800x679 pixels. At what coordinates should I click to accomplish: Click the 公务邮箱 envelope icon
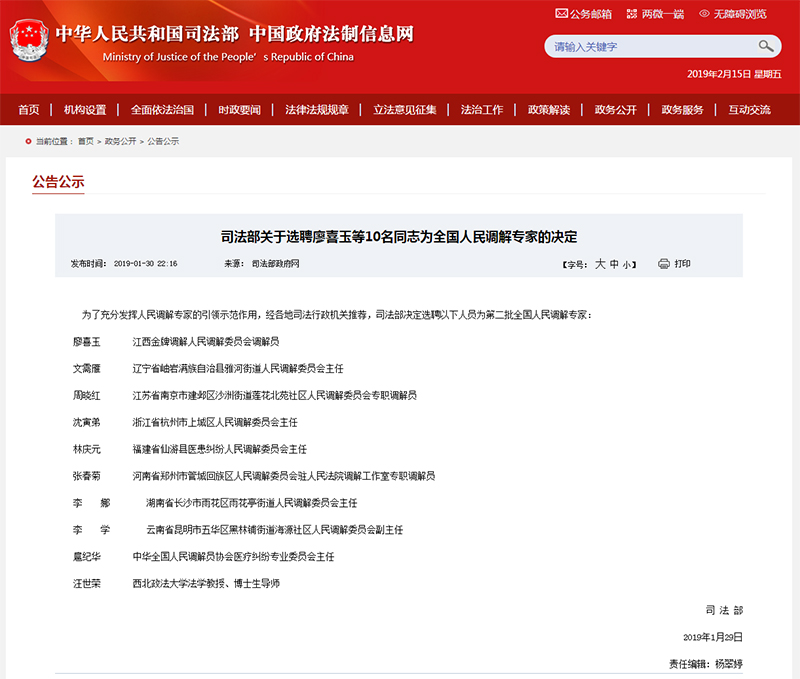click(562, 14)
